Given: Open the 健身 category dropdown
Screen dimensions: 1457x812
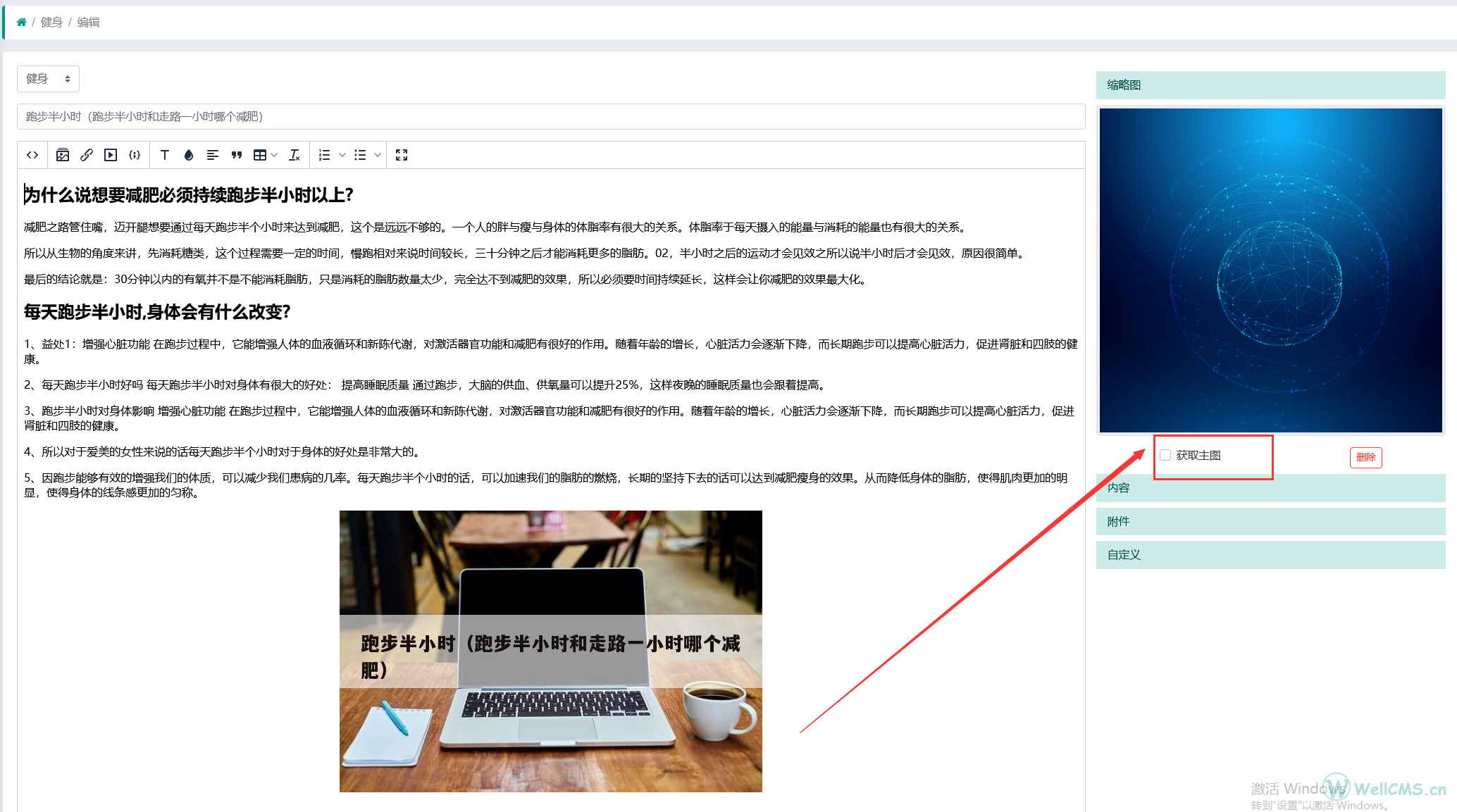Looking at the screenshot, I should (48, 79).
